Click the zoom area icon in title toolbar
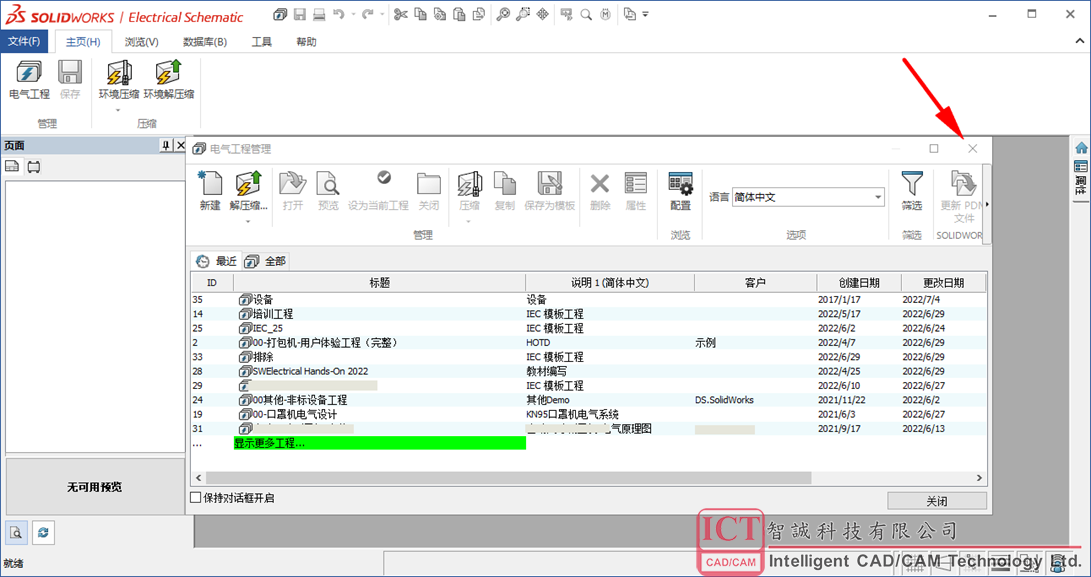The image size is (1091, 577). click(x=523, y=14)
